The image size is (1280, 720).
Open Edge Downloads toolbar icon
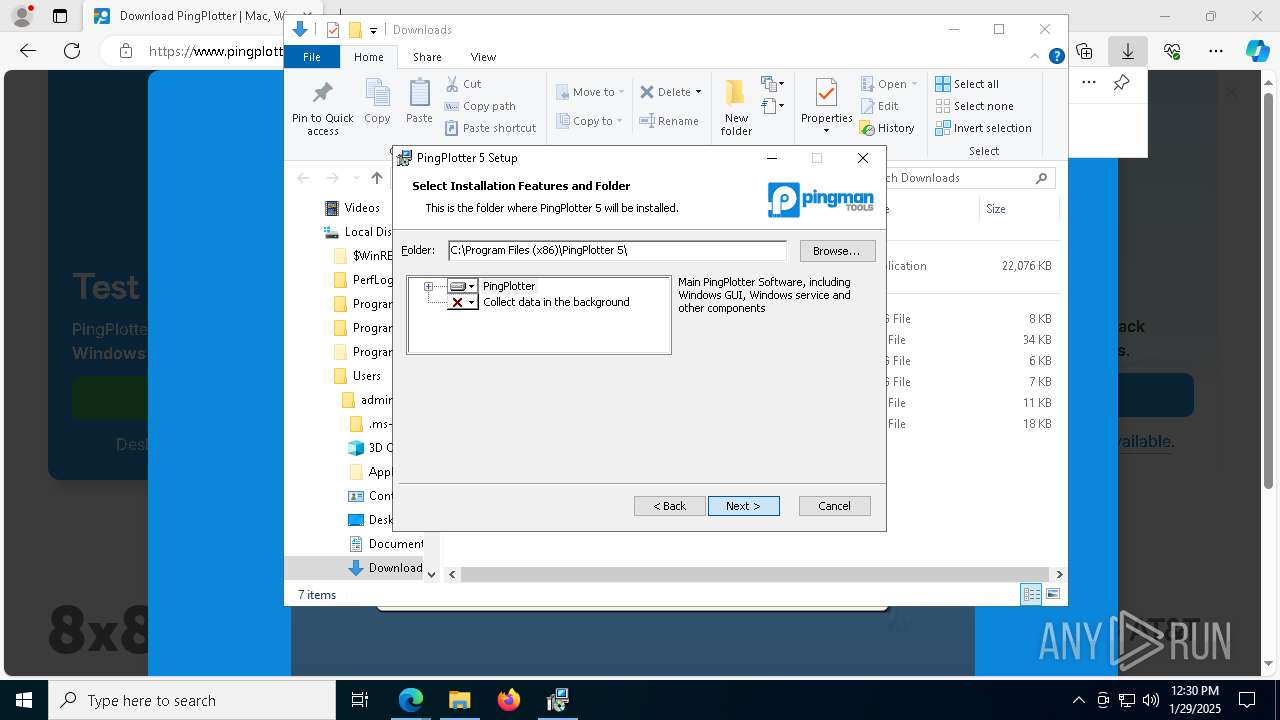point(1128,51)
